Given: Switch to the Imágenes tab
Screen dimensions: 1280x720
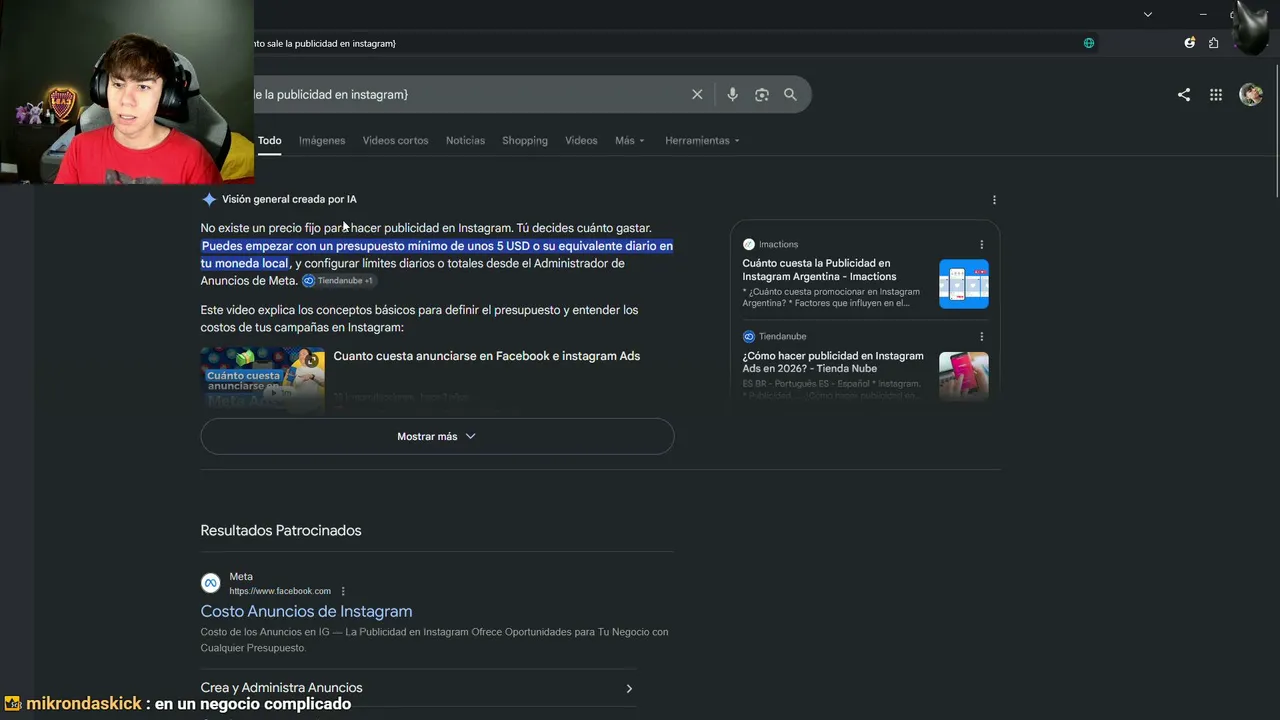Looking at the screenshot, I should click(322, 141).
